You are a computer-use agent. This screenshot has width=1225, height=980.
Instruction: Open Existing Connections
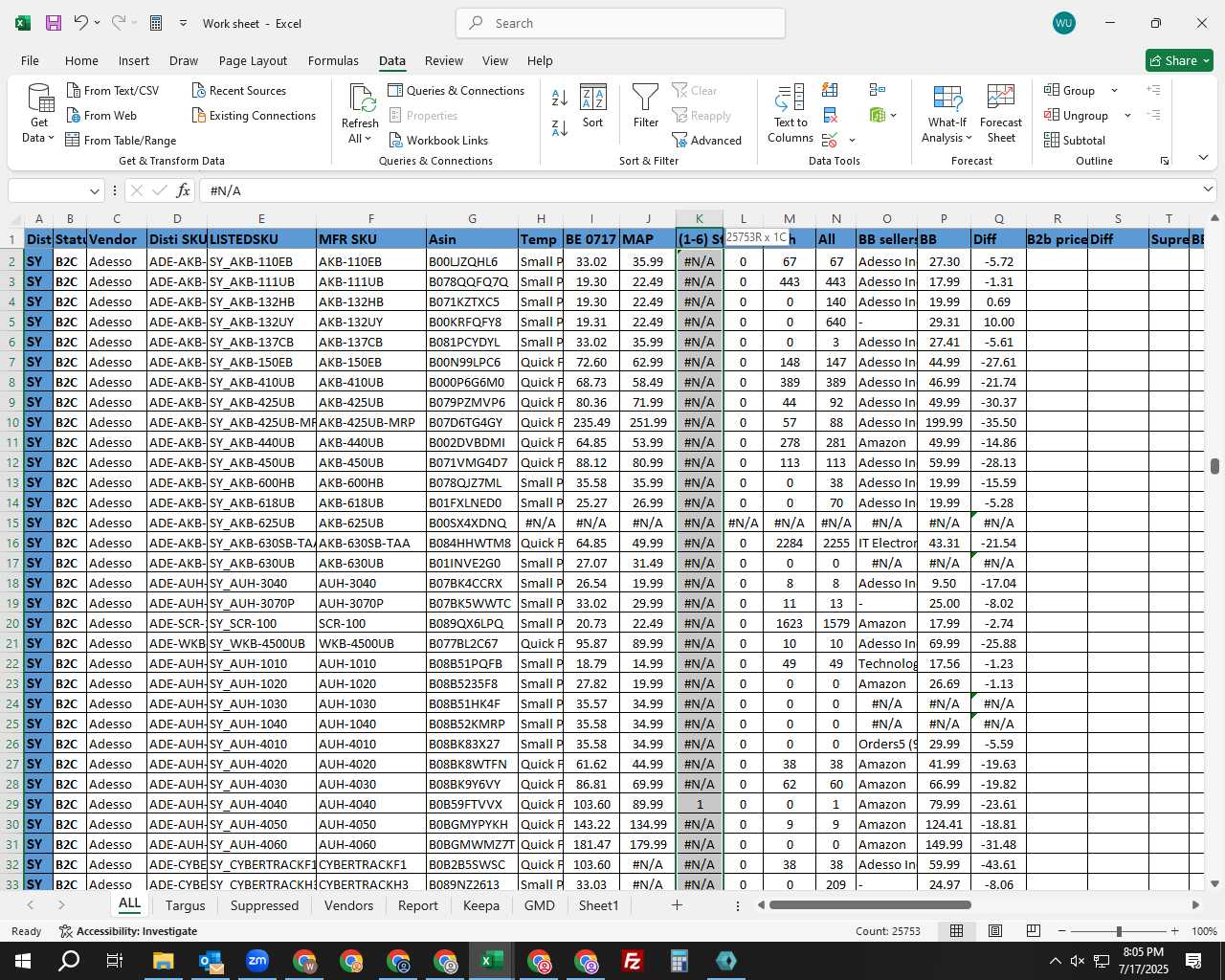pos(254,115)
